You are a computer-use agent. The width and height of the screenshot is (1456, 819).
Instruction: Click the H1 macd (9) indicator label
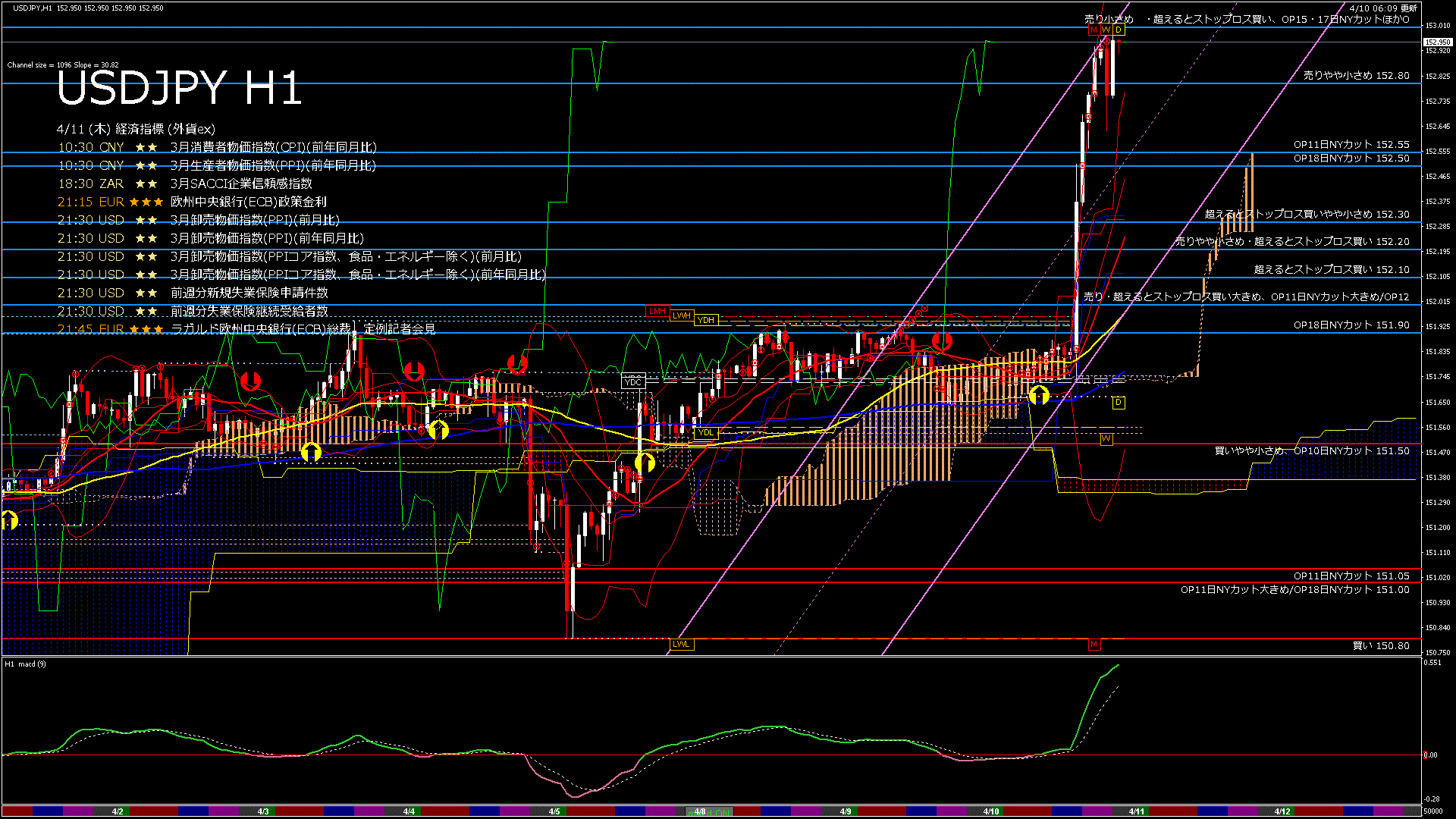coord(25,664)
